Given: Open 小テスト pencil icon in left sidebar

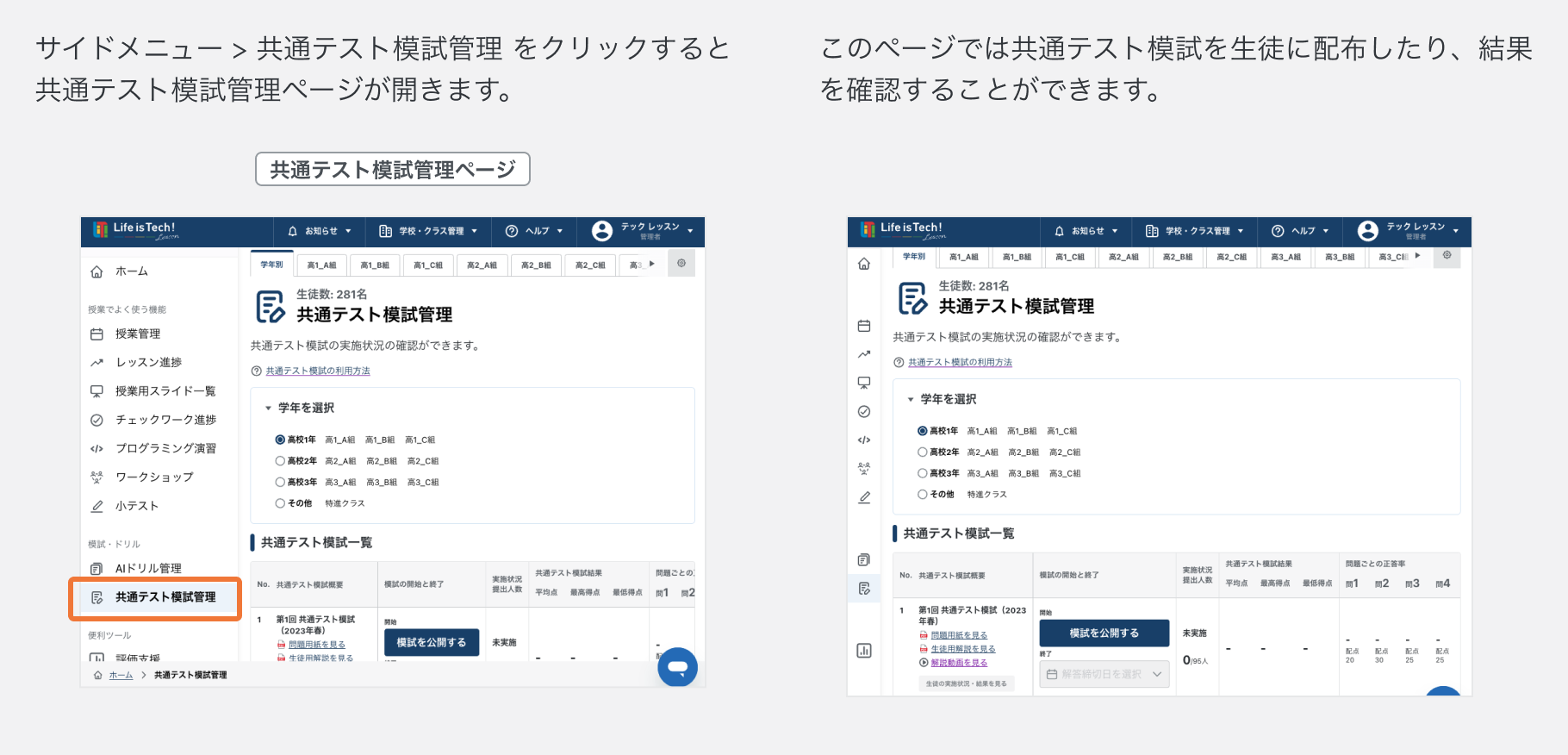Looking at the screenshot, I should coord(96,506).
